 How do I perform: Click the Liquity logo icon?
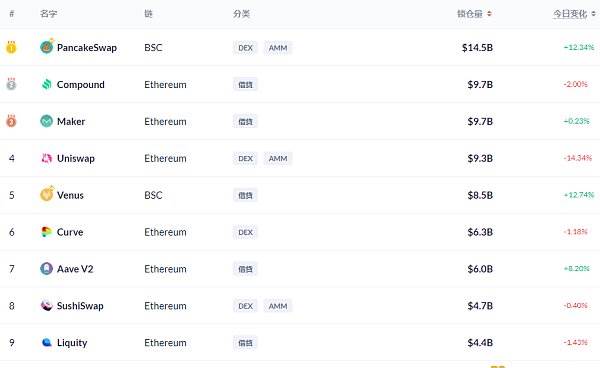pos(47,342)
